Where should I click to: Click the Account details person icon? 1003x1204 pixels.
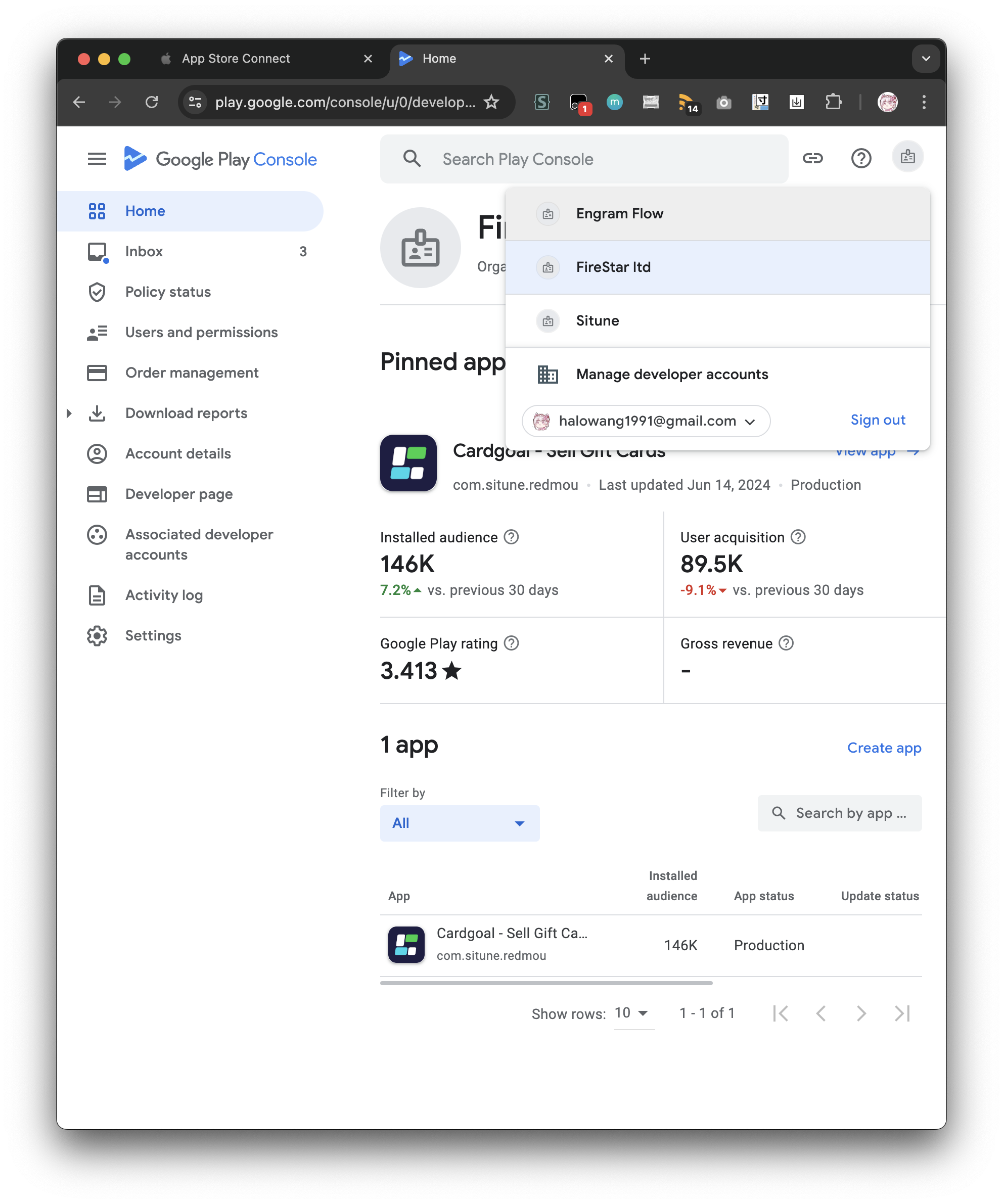97,453
